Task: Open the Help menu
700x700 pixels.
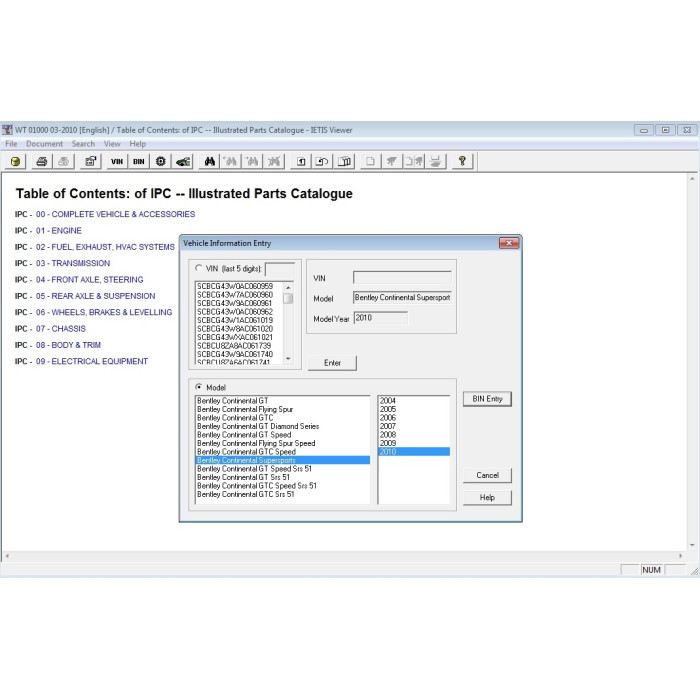Action: tap(138, 144)
